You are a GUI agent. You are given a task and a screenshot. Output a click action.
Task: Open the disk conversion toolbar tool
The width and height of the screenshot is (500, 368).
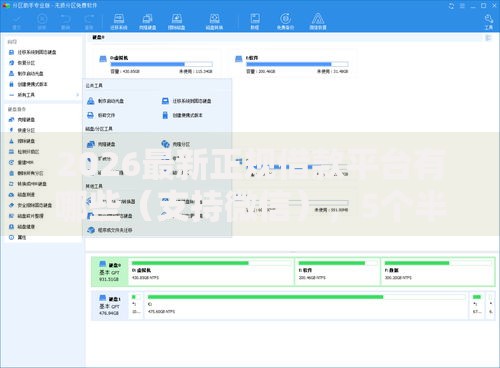click(x=214, y=22)
